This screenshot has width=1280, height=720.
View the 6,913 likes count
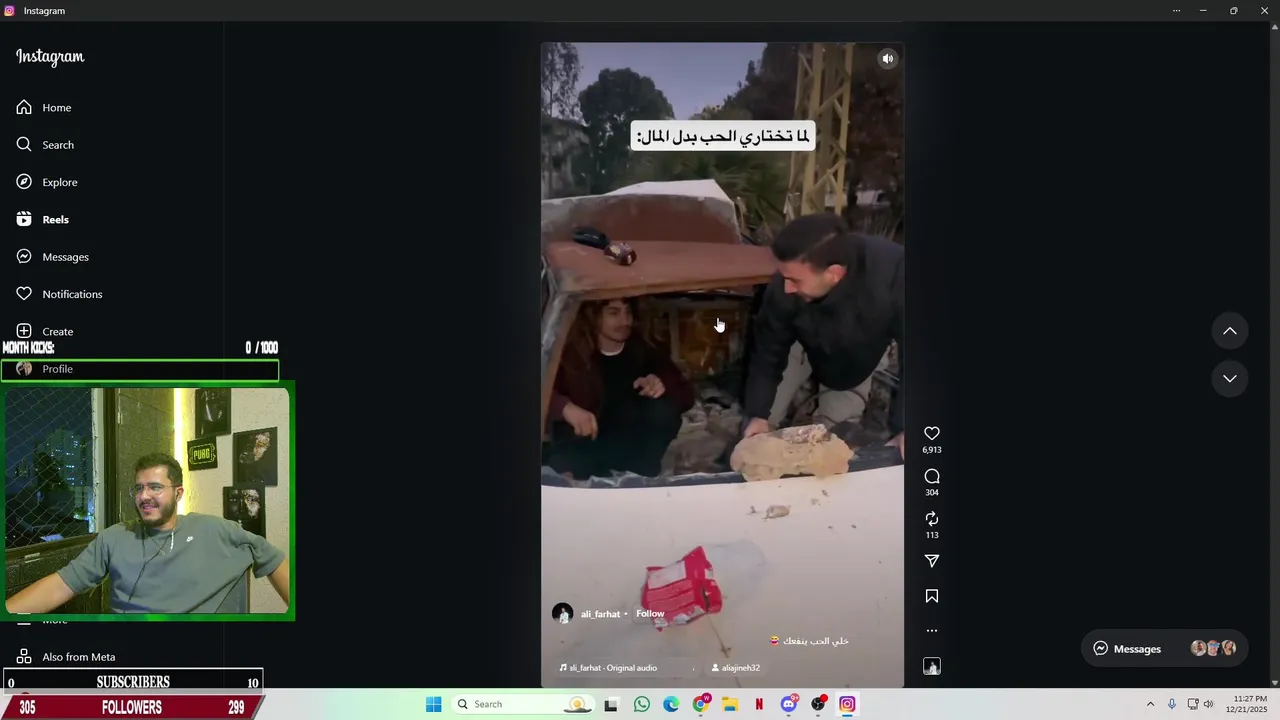[x=932, y=450]
